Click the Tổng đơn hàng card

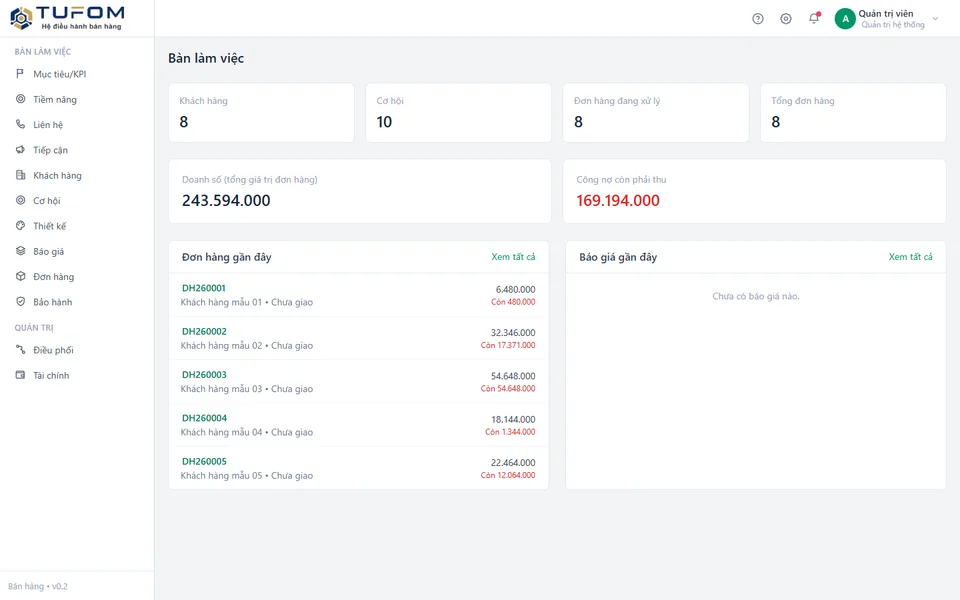click(x=853, y=113)
